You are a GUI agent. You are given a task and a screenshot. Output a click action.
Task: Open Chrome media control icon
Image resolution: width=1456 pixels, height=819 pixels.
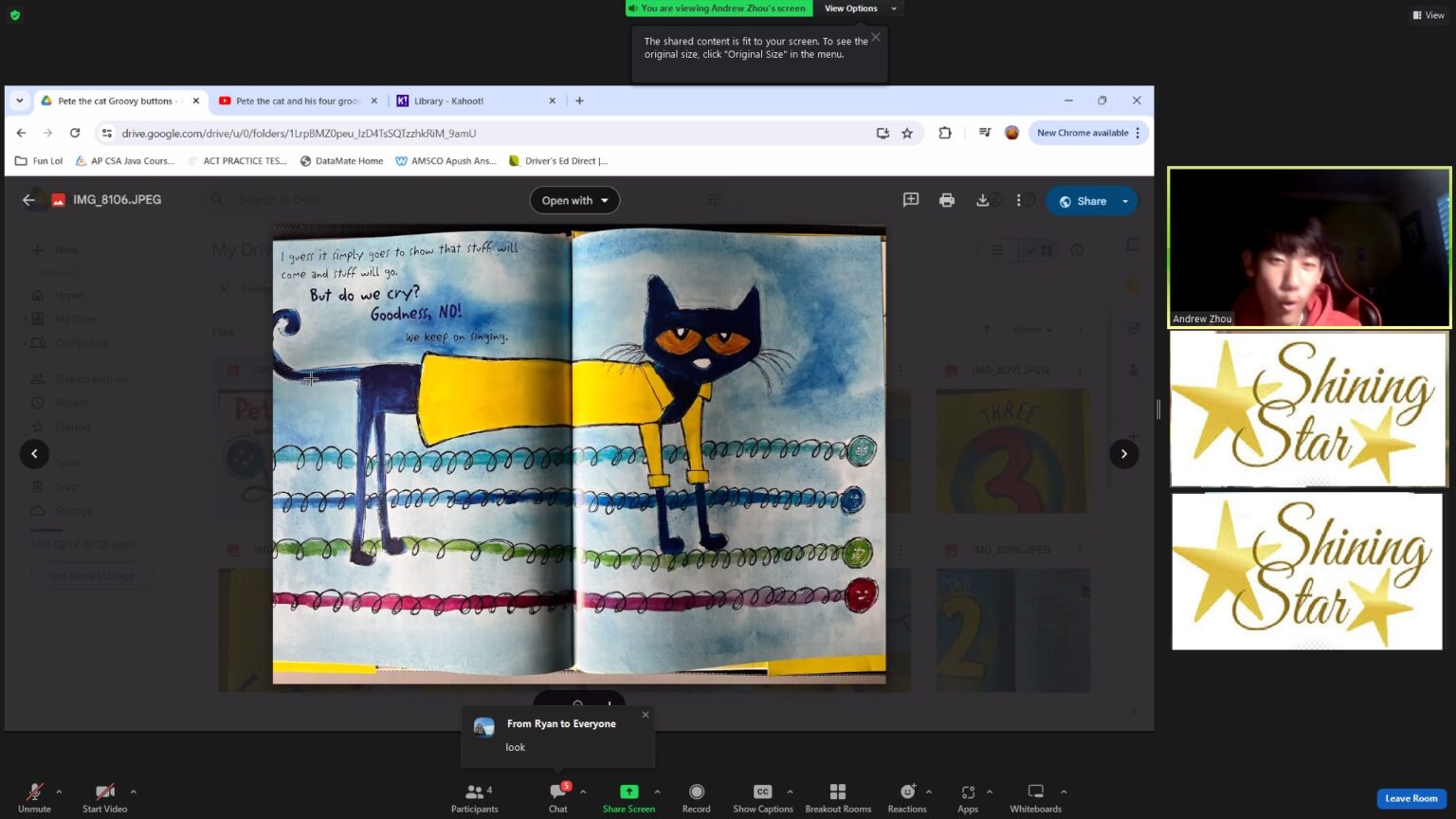tap(985, 133)
